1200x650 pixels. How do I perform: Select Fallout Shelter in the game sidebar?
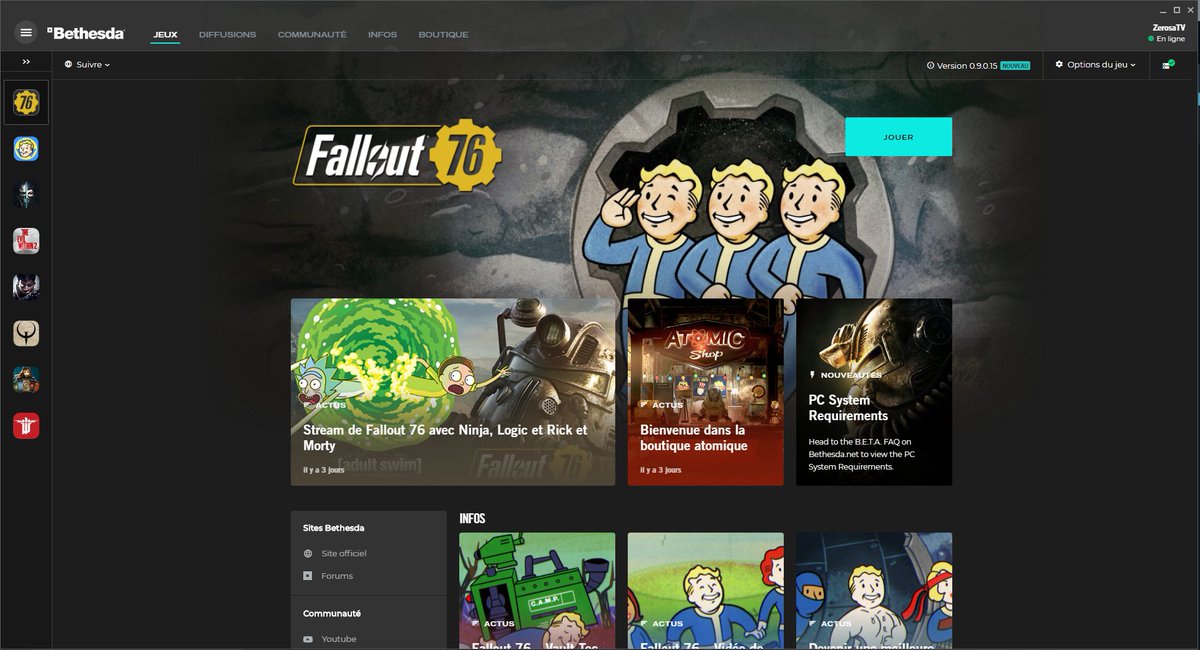[26, 149]
